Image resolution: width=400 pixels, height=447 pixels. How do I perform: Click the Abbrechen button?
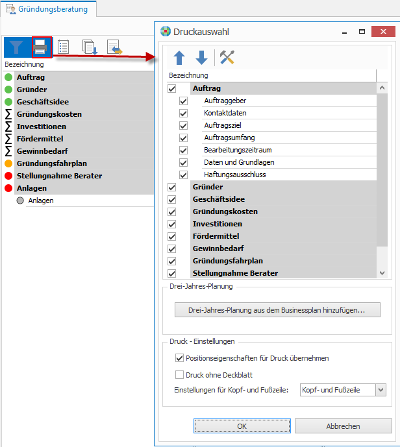coord(343,426)
